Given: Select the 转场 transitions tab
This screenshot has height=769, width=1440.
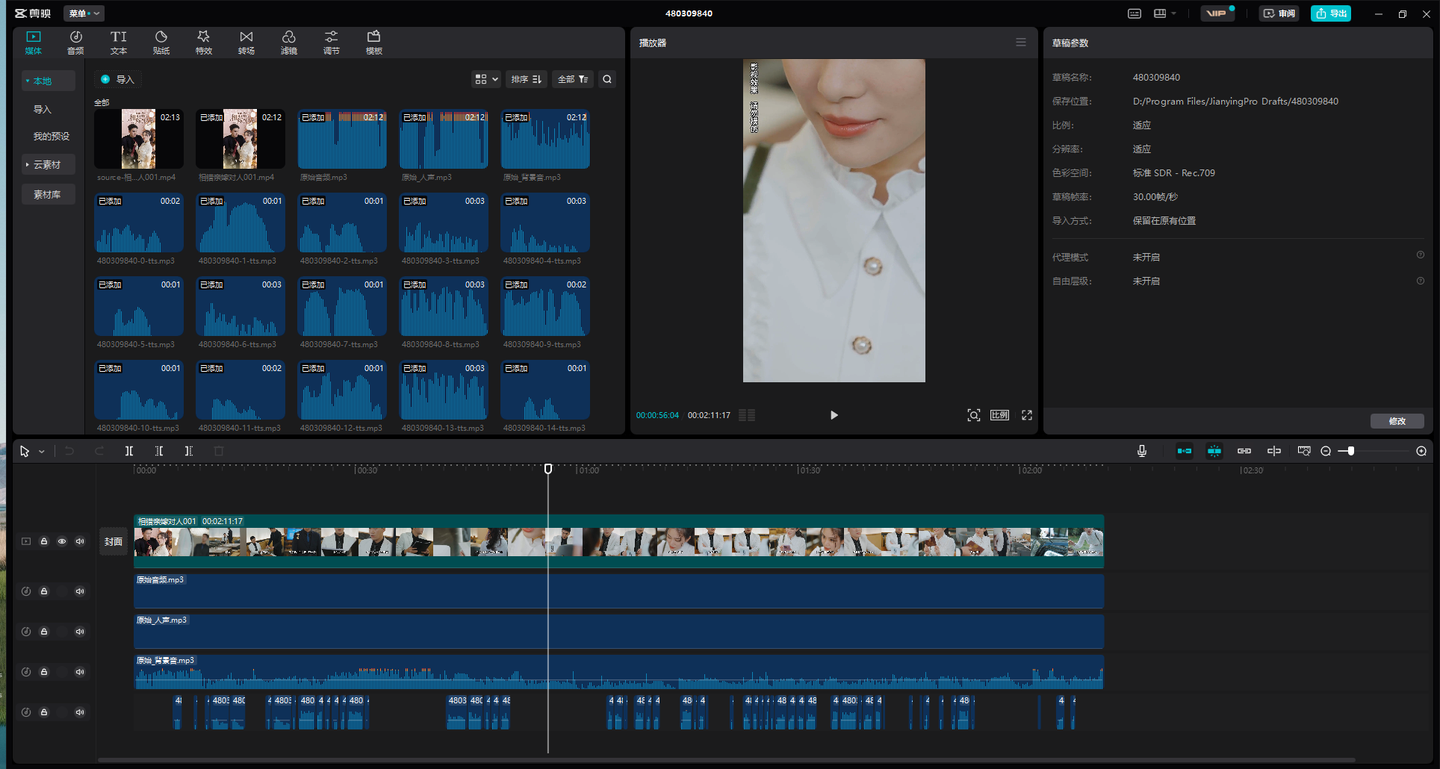Looking at the screenshot, I should (246, 42).
